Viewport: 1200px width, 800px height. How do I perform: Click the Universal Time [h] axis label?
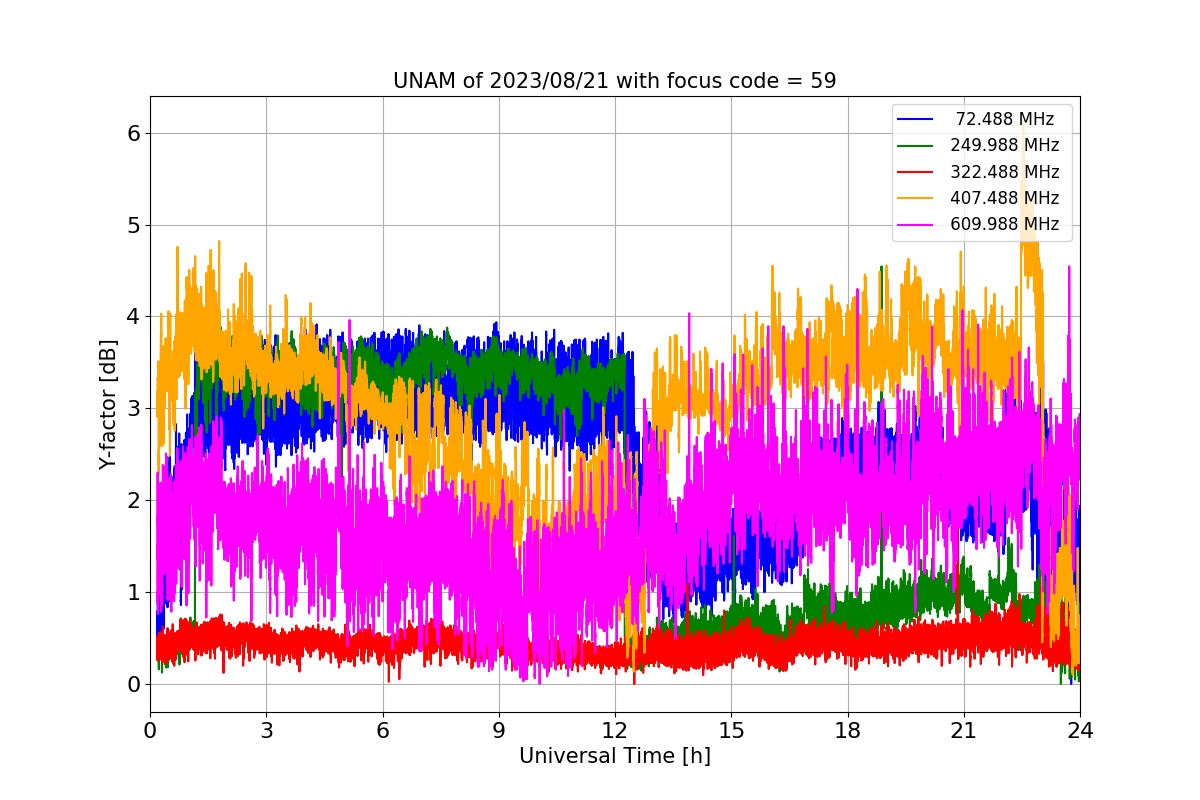point(615,757)
